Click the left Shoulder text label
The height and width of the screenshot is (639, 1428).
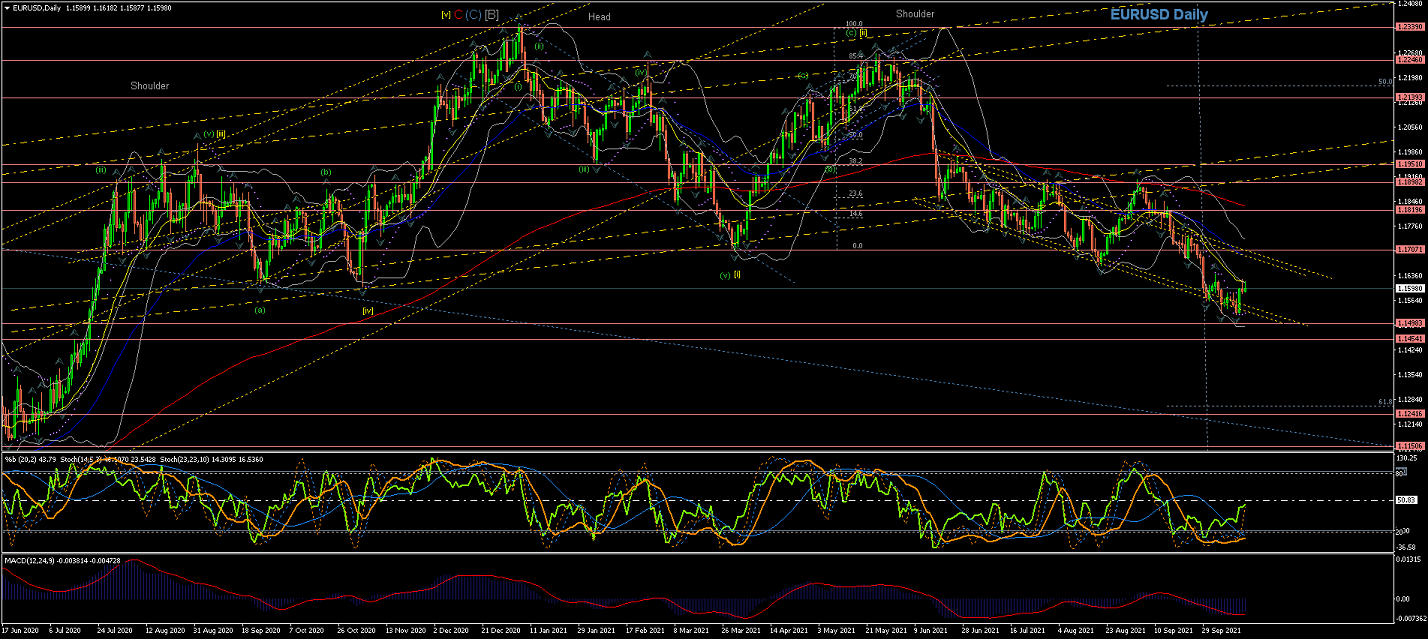pyautogui.click(x=149, y=86)
